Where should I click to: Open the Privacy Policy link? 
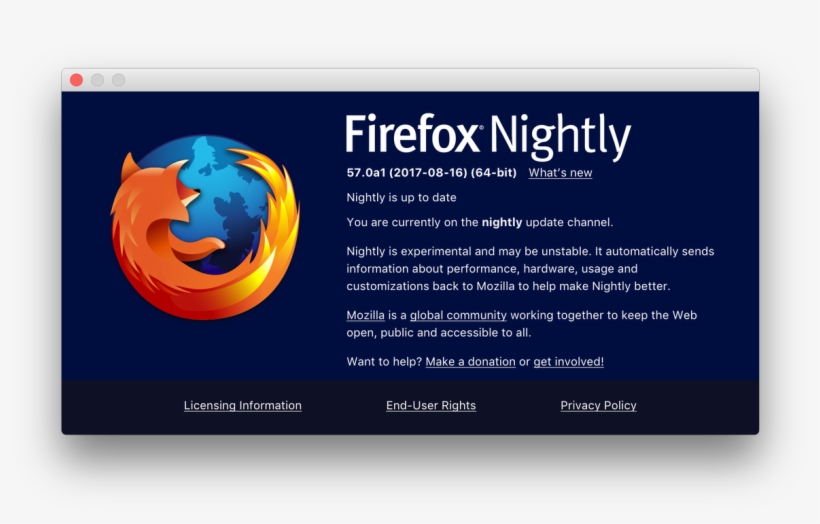pyautogui.click(x=598, y=406)
